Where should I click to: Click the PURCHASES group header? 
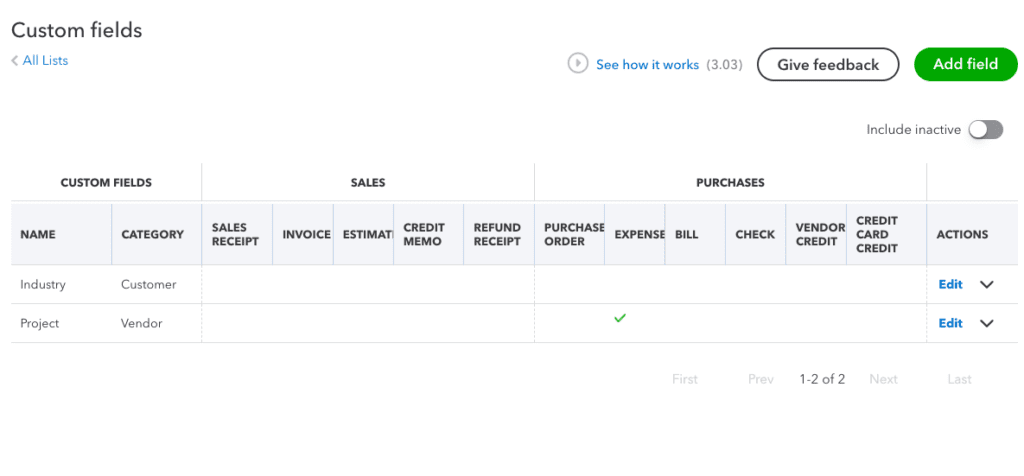point(730,183)
